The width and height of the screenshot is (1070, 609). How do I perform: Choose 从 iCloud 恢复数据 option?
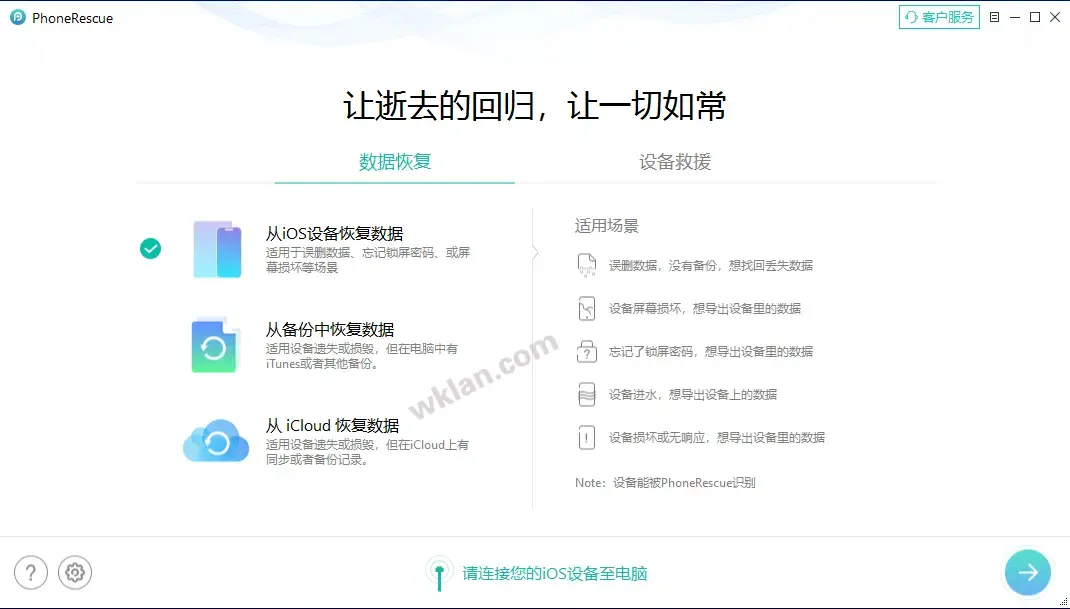click(332, 426)
